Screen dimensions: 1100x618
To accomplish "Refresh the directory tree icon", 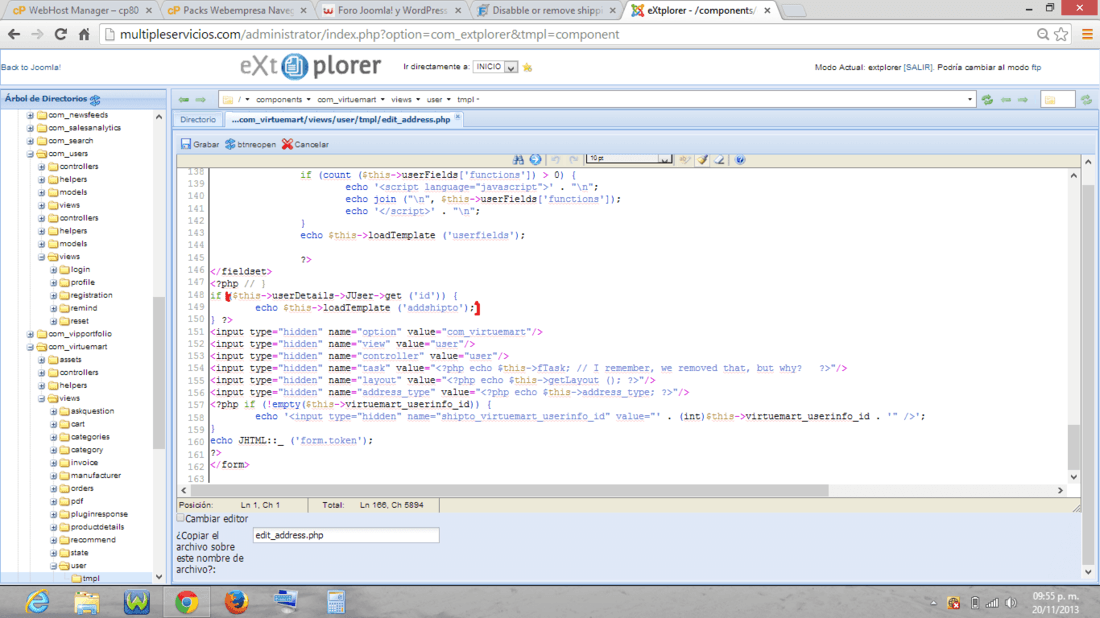I will click(x=95, y=100).
